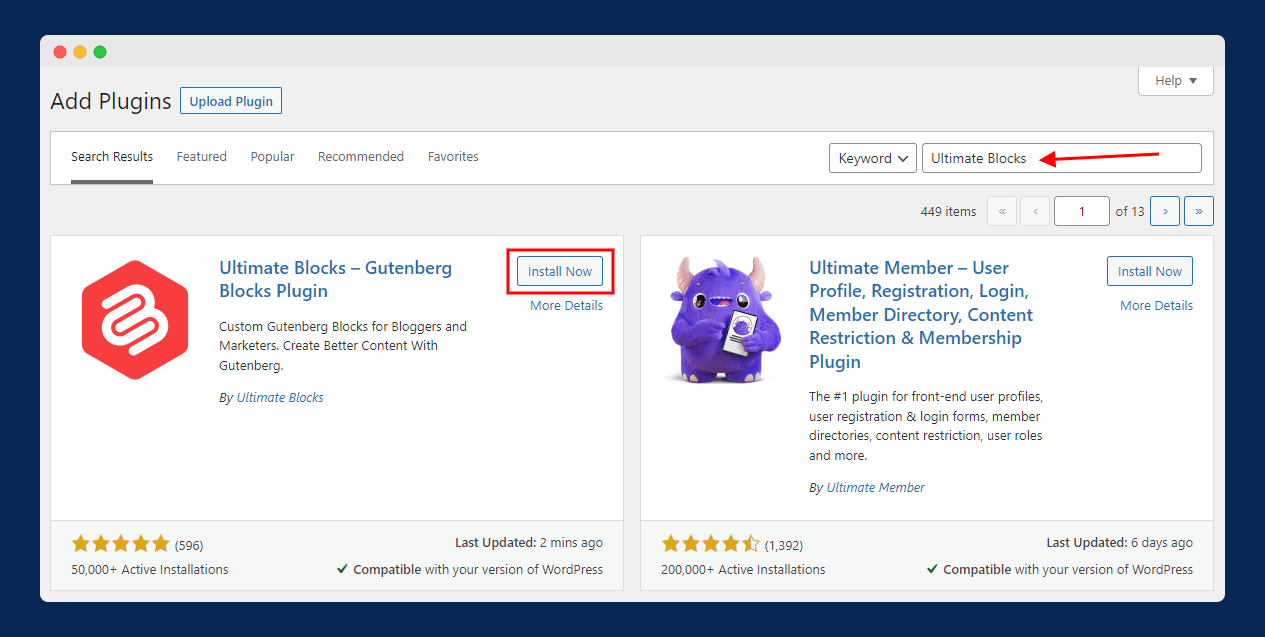The image size is (1265, 637).
Task: Open Ultimate Member plugin title link
Action: point(921,315)
